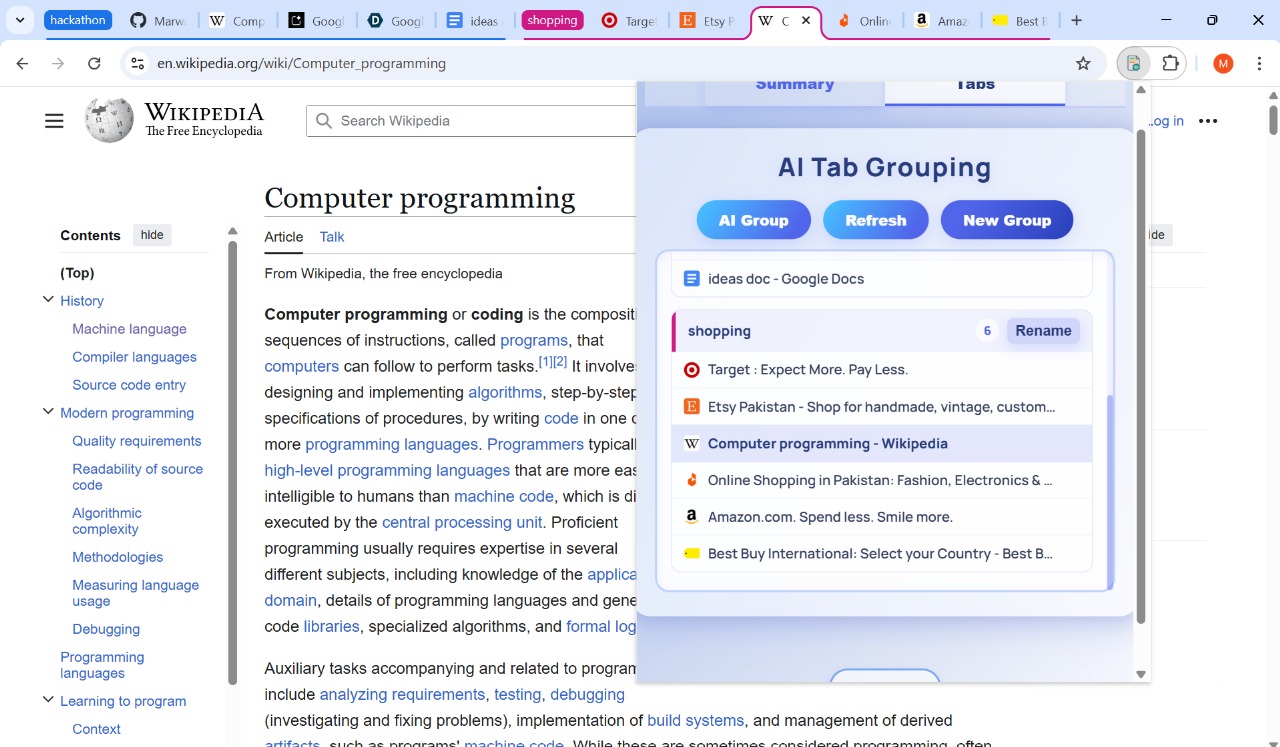Reload the current page
Image resolution: width=1280 pixels, height=747 pixels.
point(94,63)
